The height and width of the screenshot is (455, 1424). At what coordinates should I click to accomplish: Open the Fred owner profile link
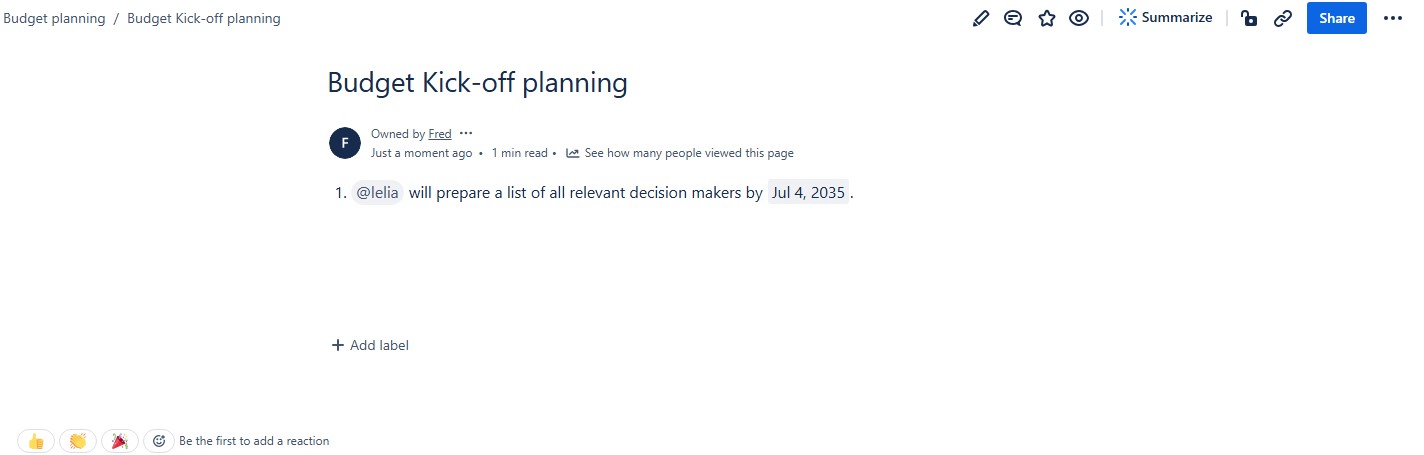[x=440, y=134]
